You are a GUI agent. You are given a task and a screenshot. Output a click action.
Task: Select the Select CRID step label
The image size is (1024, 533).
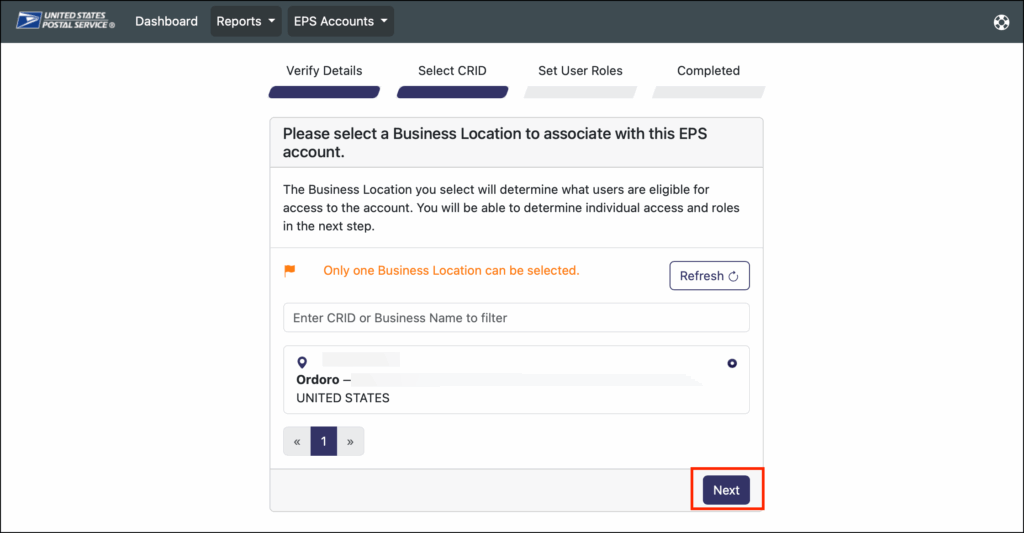click(452, 71)
